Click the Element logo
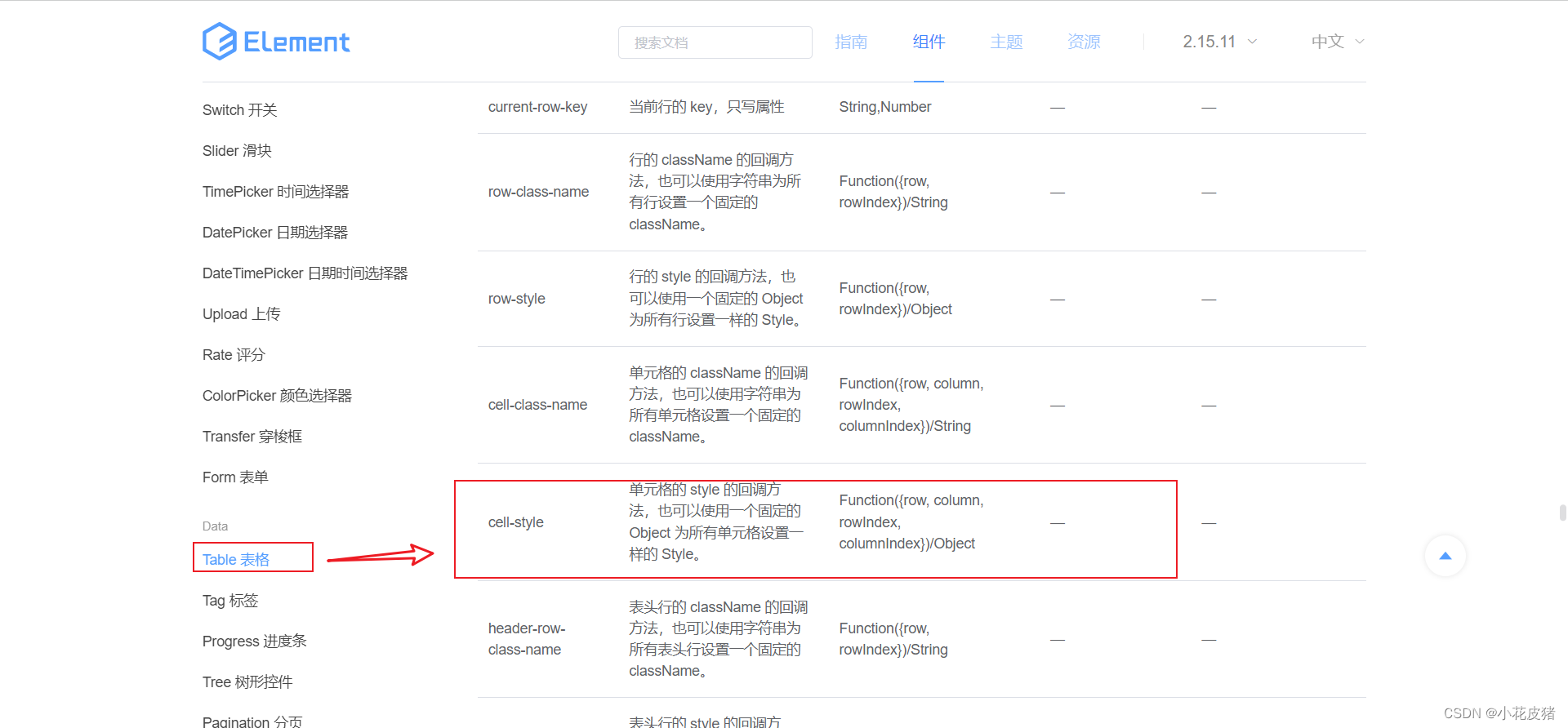Image resolution: width=1568 pixels, height=728 pixels. pyautogui.click(x=276, y=41)
